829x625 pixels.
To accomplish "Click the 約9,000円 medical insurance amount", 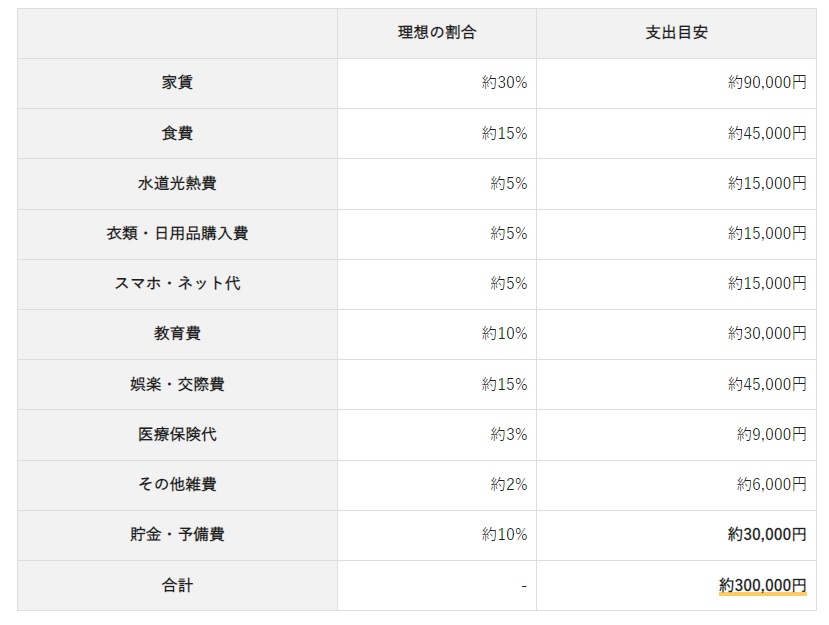I will pos(771,434).
